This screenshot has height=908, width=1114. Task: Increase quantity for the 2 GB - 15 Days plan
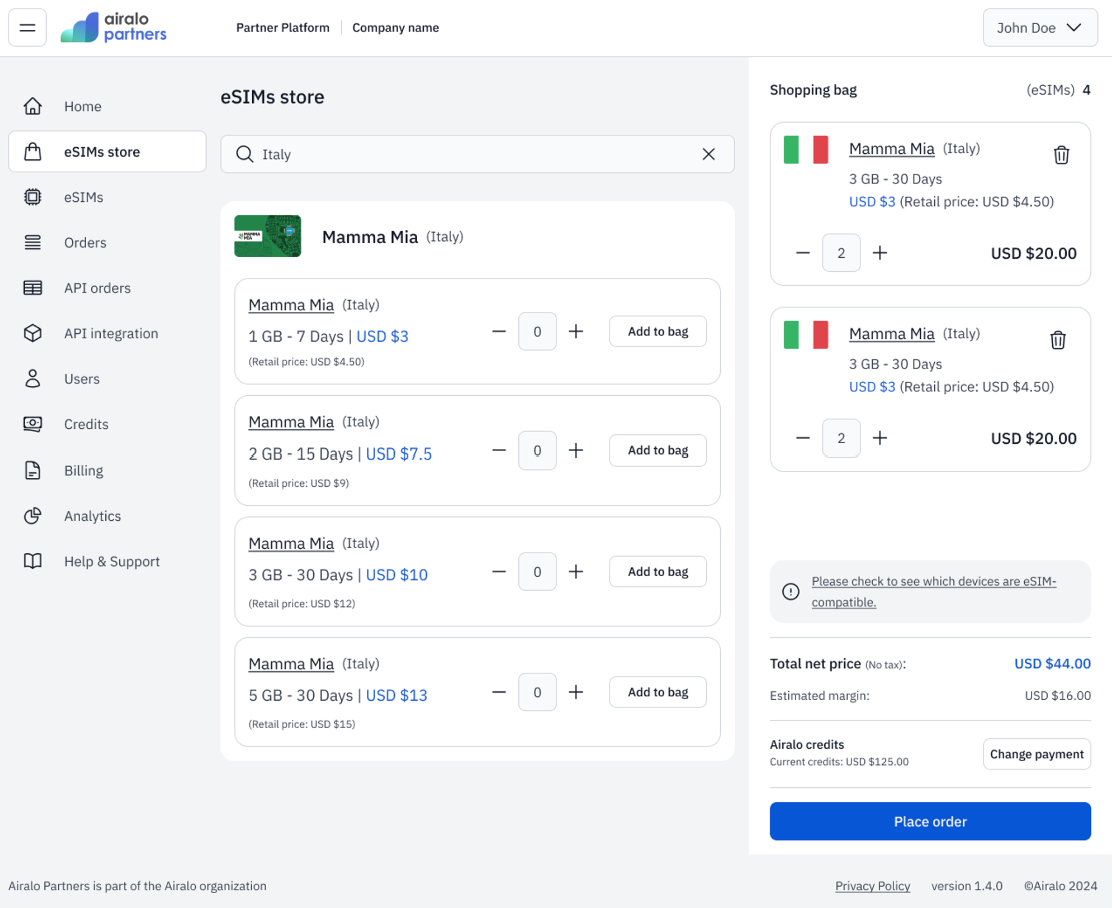pyautogui.click(x=576, y=450)
